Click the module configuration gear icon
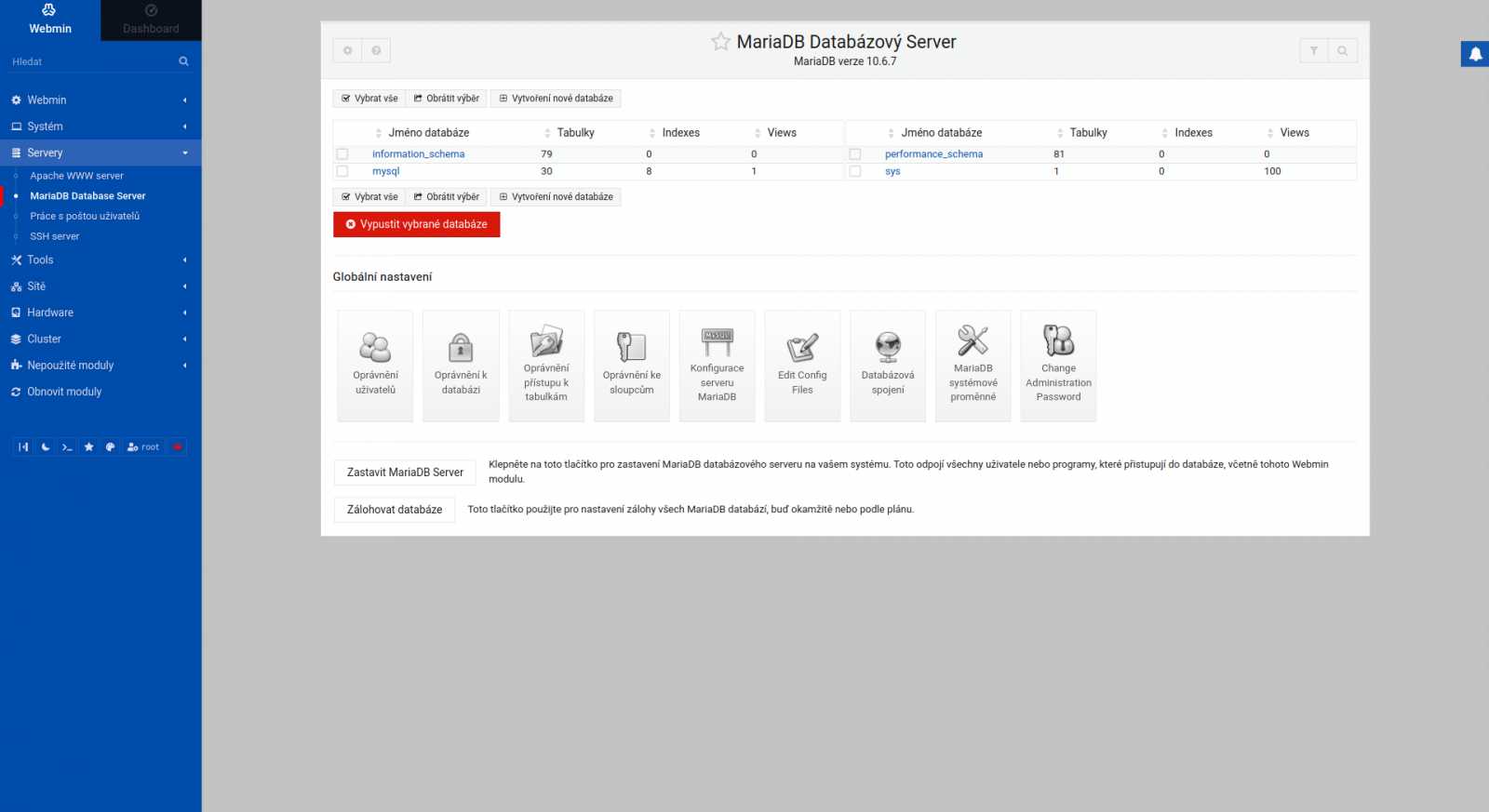1489x812 pixels. 348,50
